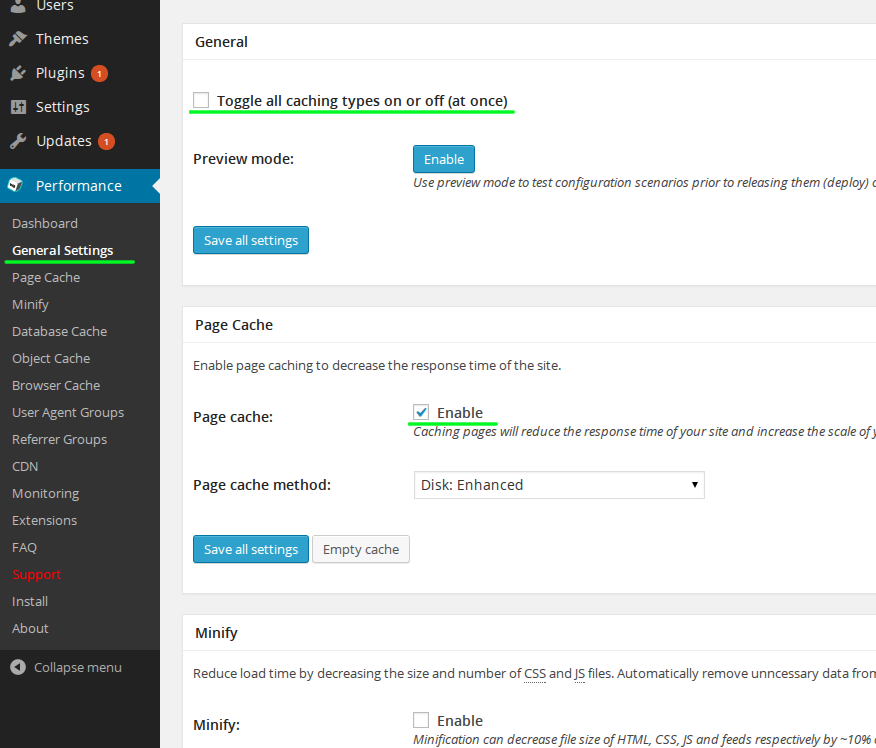Enable Preview mode button
Screen dimensions: 876x748
coord(444,159)
